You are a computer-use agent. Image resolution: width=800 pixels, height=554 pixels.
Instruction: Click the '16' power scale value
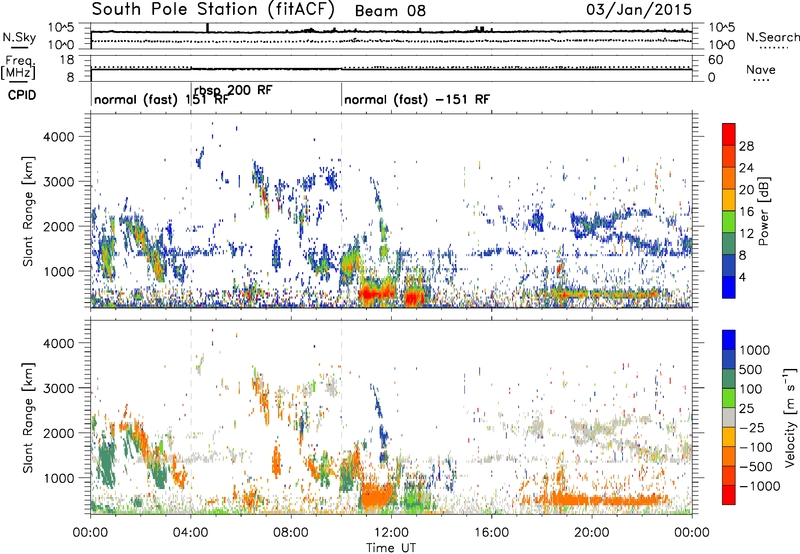tap(746, 212)
